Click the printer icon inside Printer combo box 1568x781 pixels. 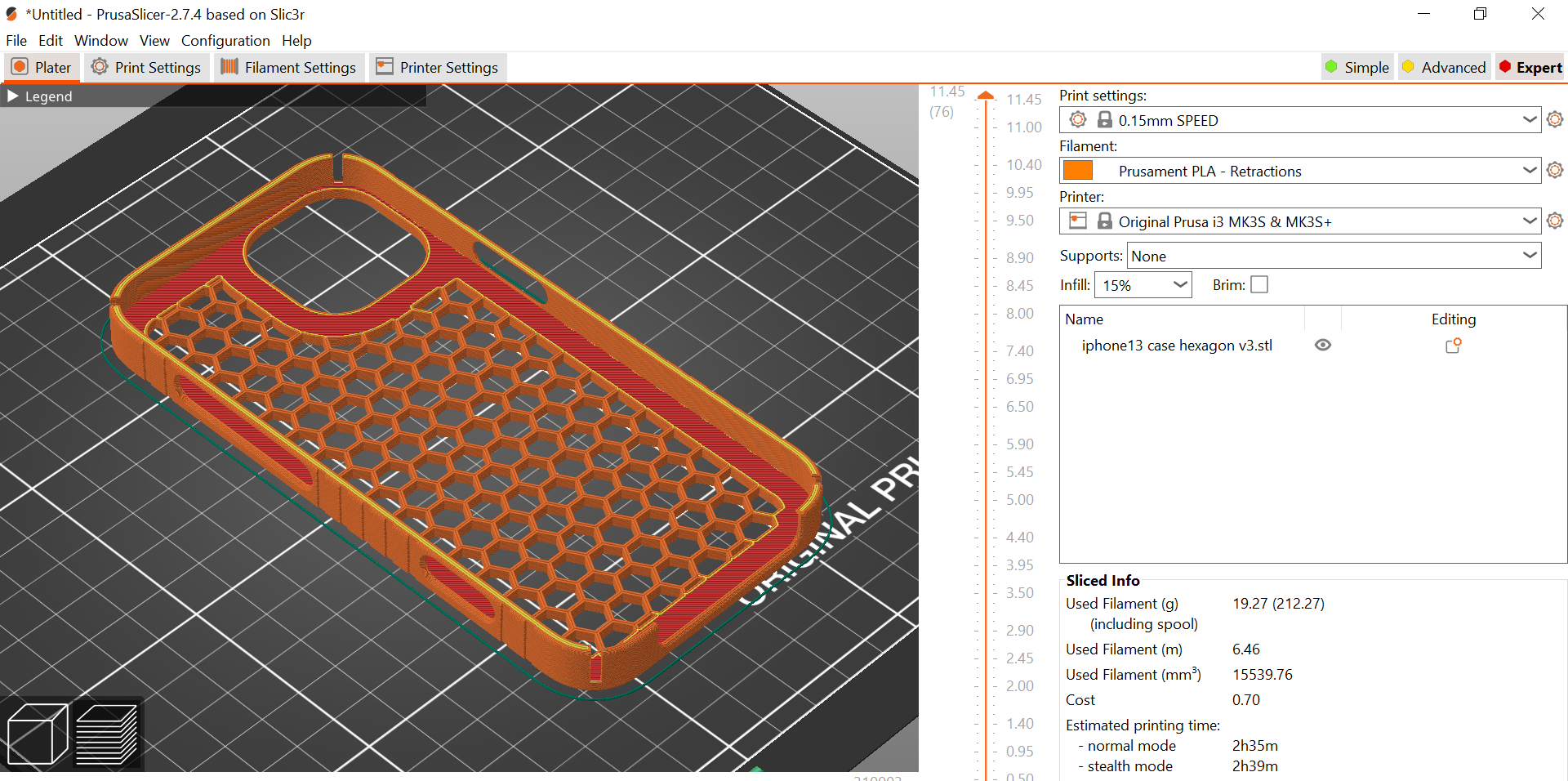point(1078,221)
